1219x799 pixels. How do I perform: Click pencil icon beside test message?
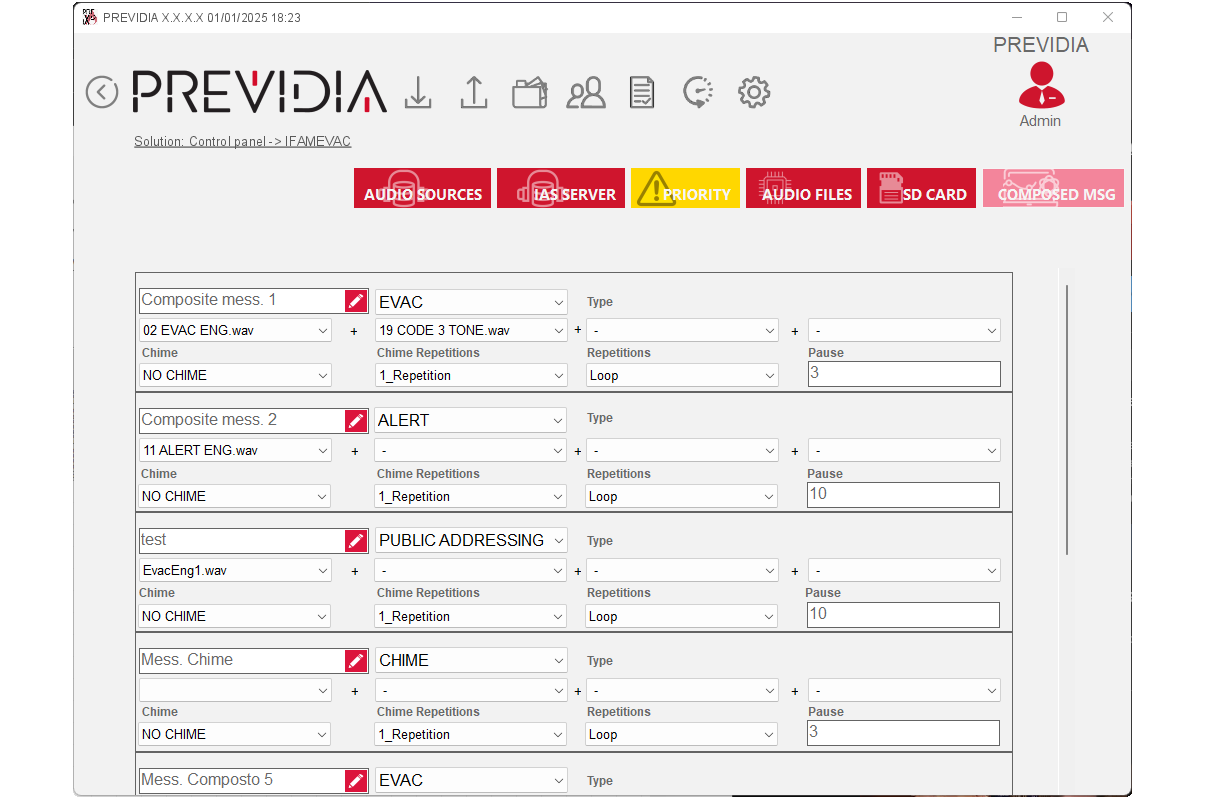pyautogui.click(x=356, y=541)
